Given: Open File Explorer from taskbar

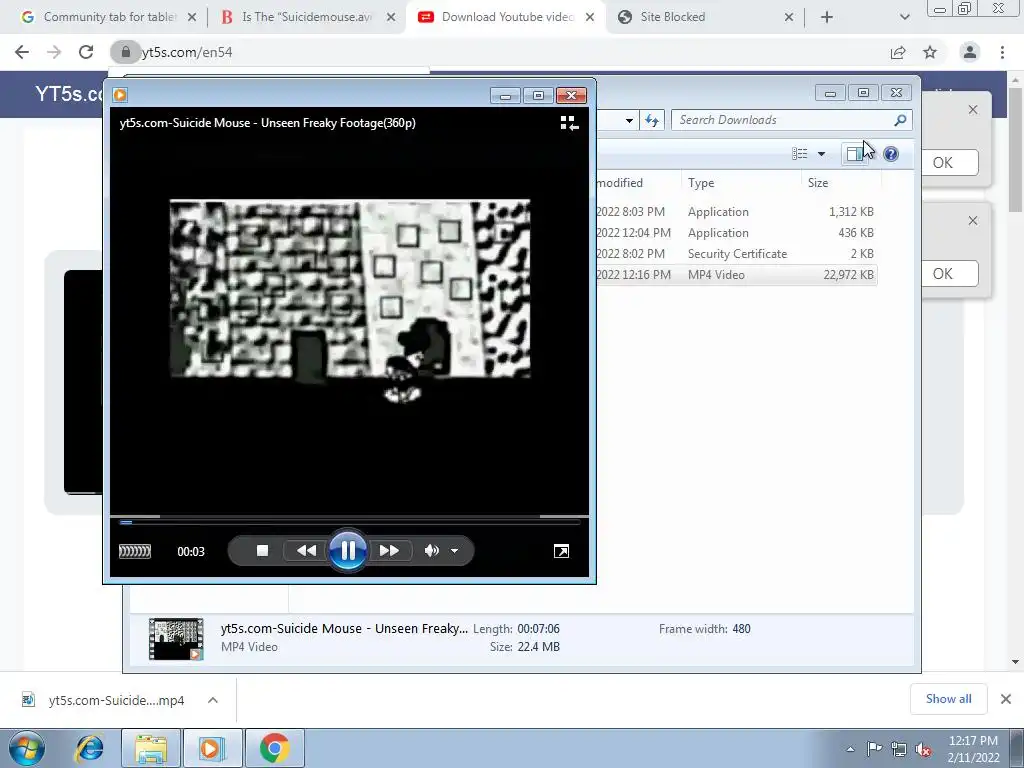Looking at the screenshot, I should click(151, 748).
